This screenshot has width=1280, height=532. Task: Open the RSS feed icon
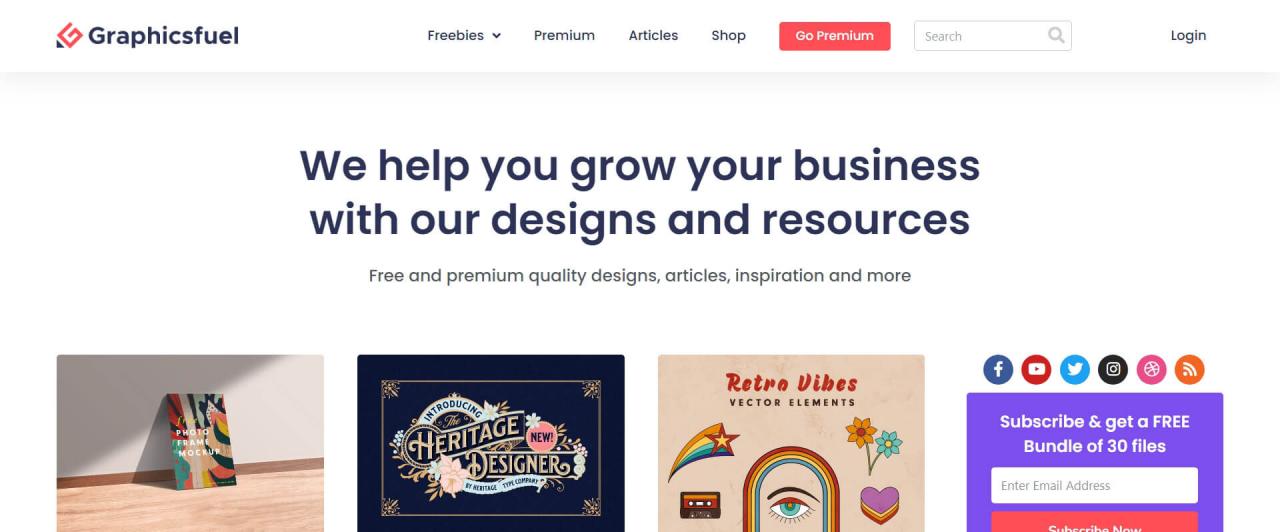tap(1189, 369)
